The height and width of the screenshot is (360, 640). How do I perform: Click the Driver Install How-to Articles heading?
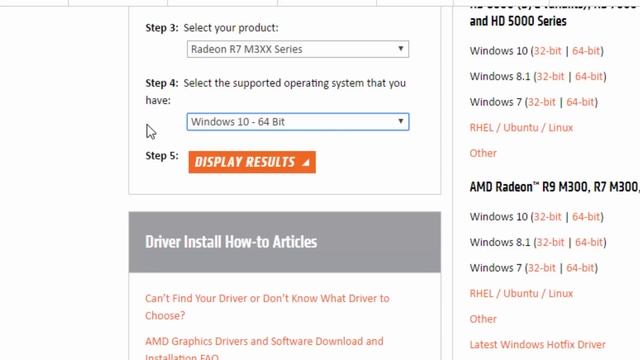(x=231, y=242)
